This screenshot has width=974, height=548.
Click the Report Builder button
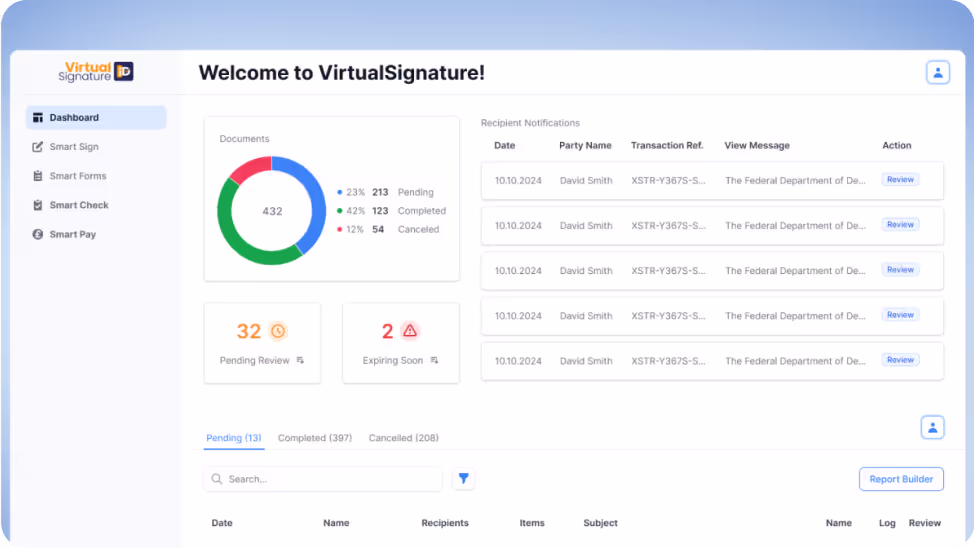[901, 479]
